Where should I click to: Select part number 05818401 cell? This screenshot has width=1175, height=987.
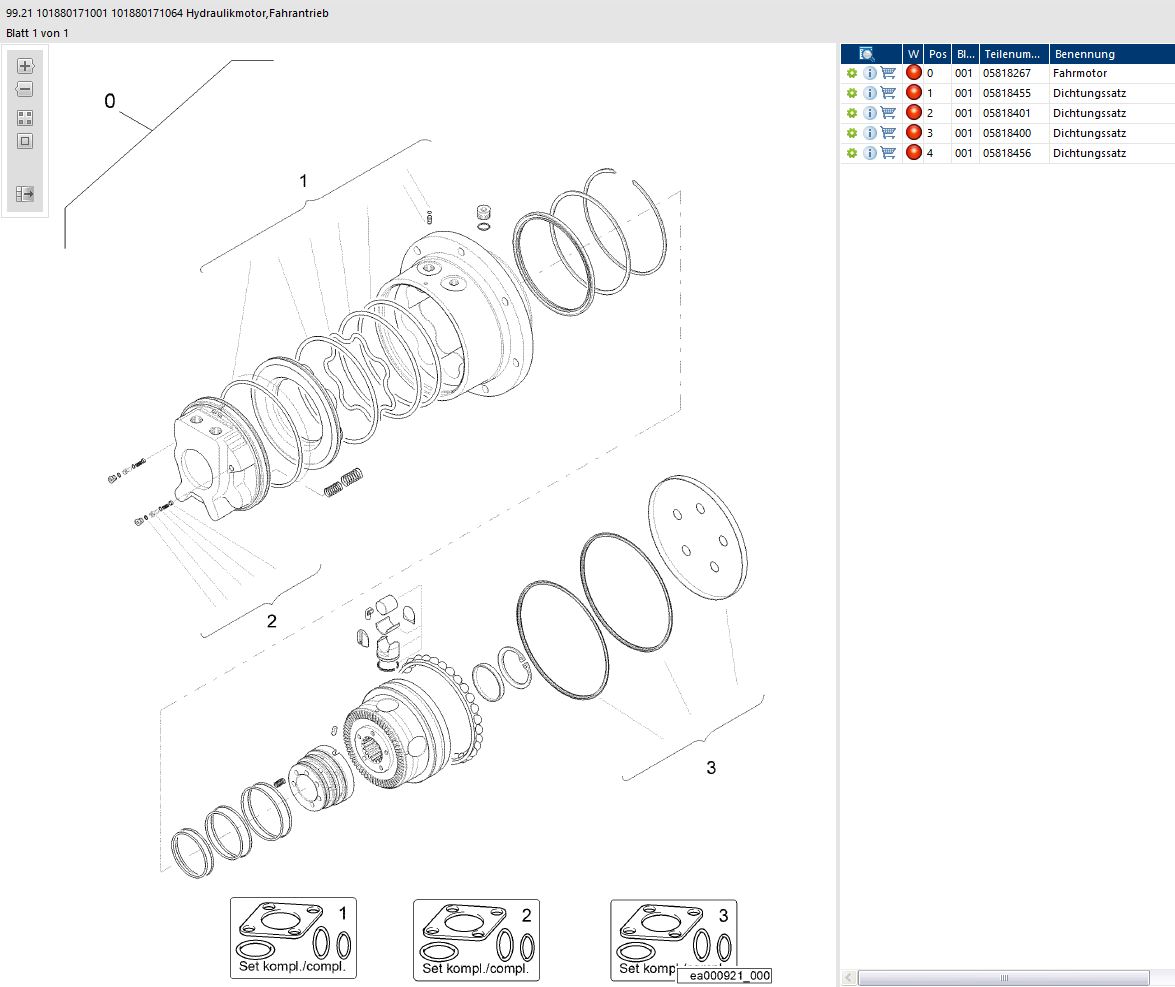1014,113
